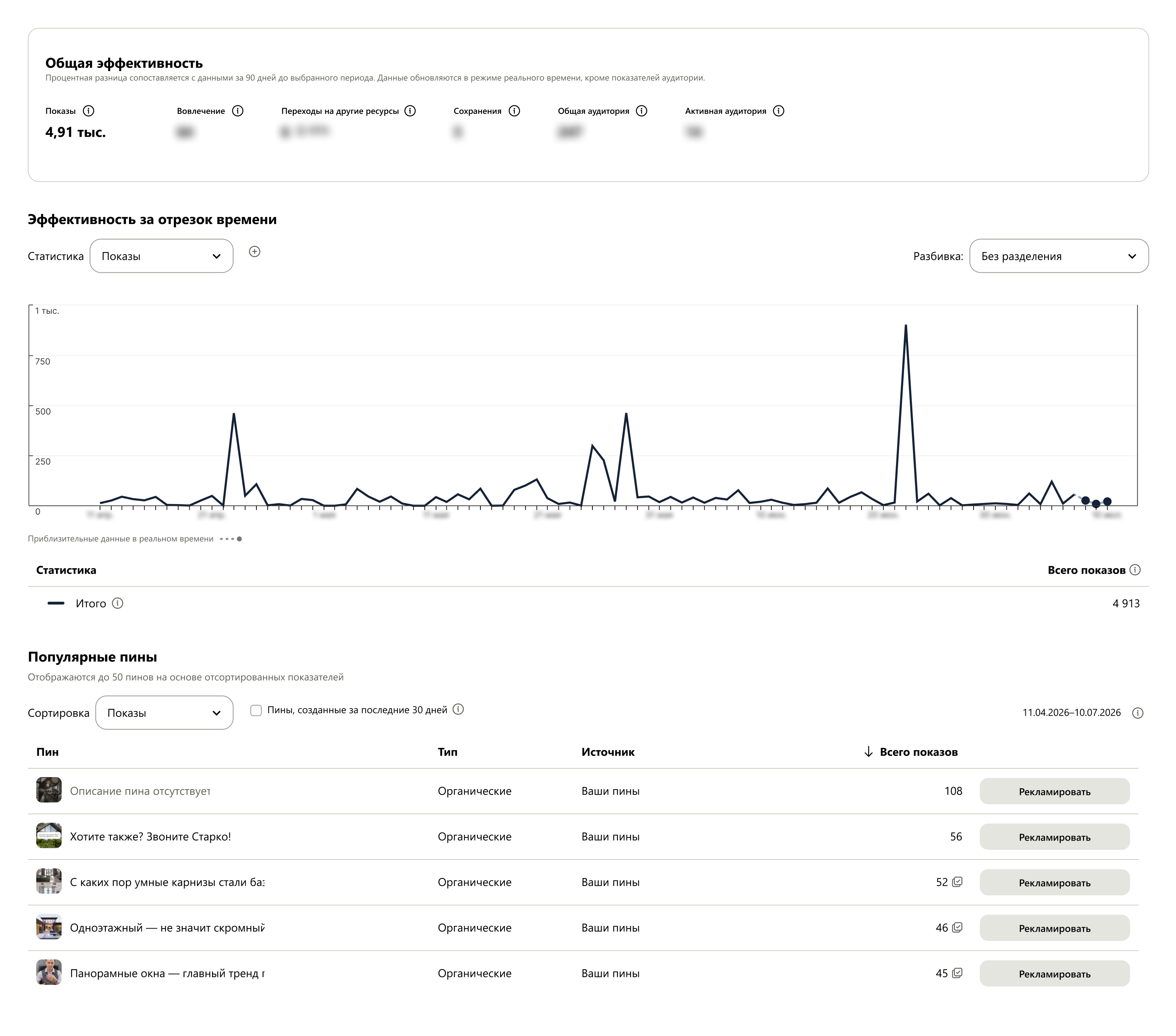The width and height of the screenshot is (1176, 1036).
Task: Enable pins created in last 30 days
Action: [256, 710]
